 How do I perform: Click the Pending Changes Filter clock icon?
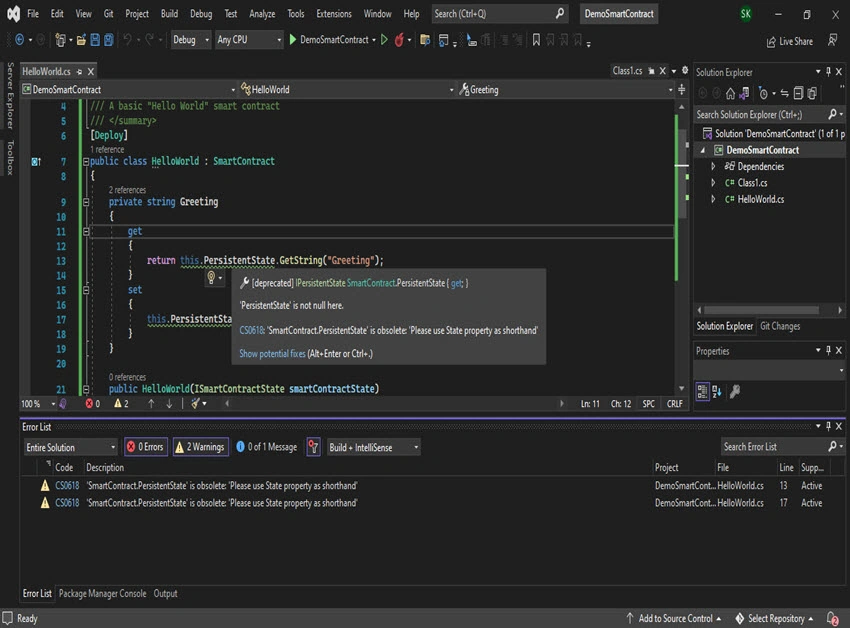point(763,94)
